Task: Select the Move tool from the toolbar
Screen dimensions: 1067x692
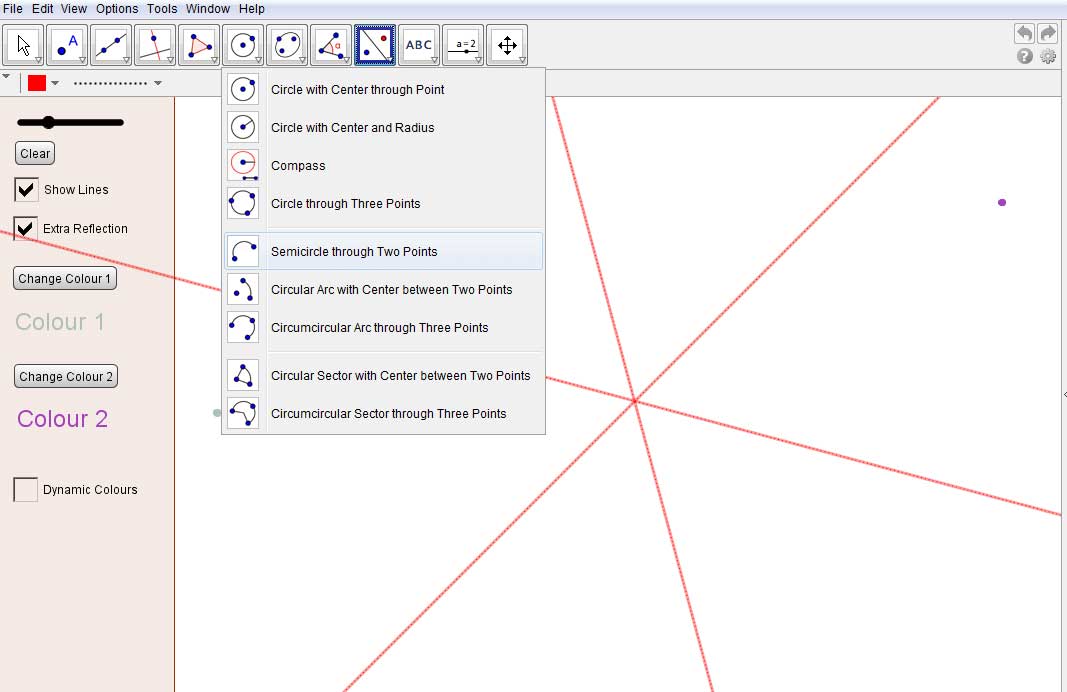Action: [x=23, y=44]
